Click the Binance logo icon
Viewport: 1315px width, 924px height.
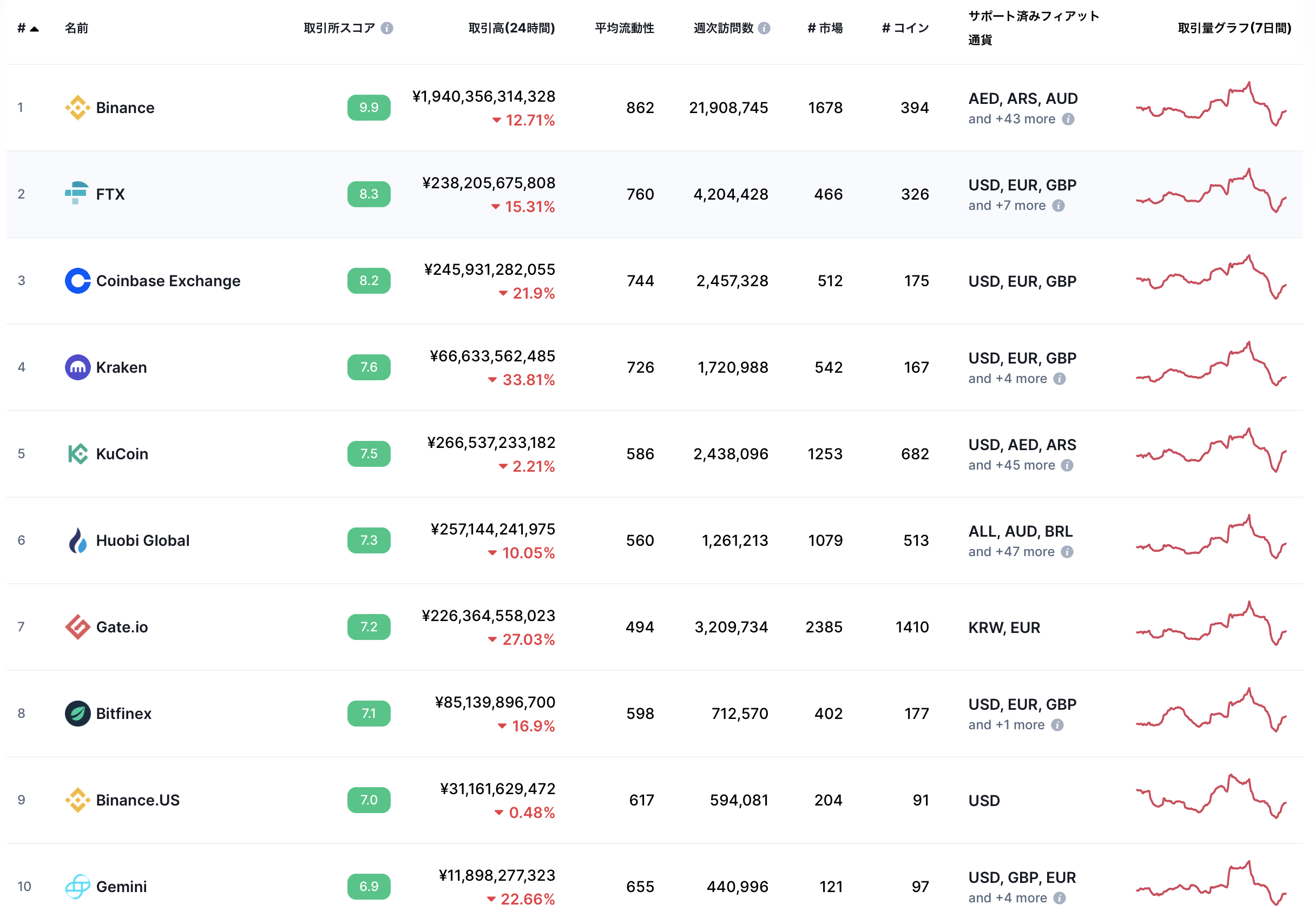pyautogui.click(x=77, y=108)
